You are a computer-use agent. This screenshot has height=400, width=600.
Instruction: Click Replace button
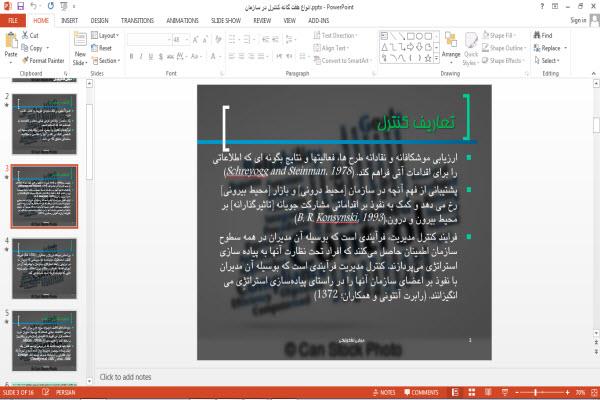(550, 48)
